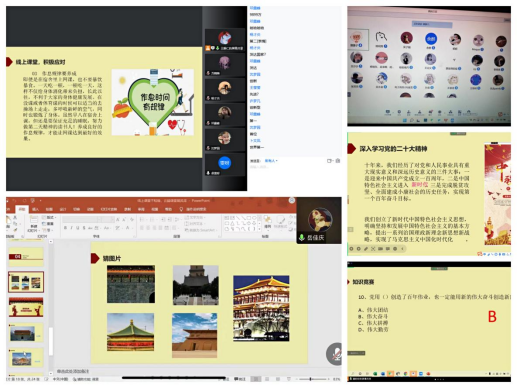
Task: Open the 开始 ribbon tab in PowerPoint
Action: click(x=22, y=209)
